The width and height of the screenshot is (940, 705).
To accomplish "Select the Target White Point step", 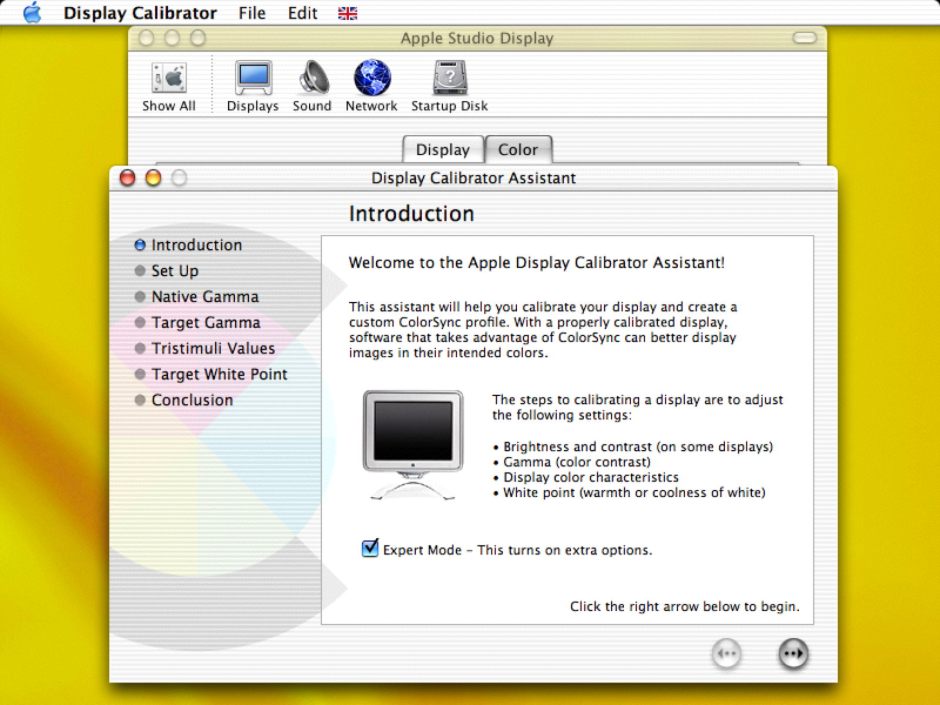I will (x=211, y=374).
